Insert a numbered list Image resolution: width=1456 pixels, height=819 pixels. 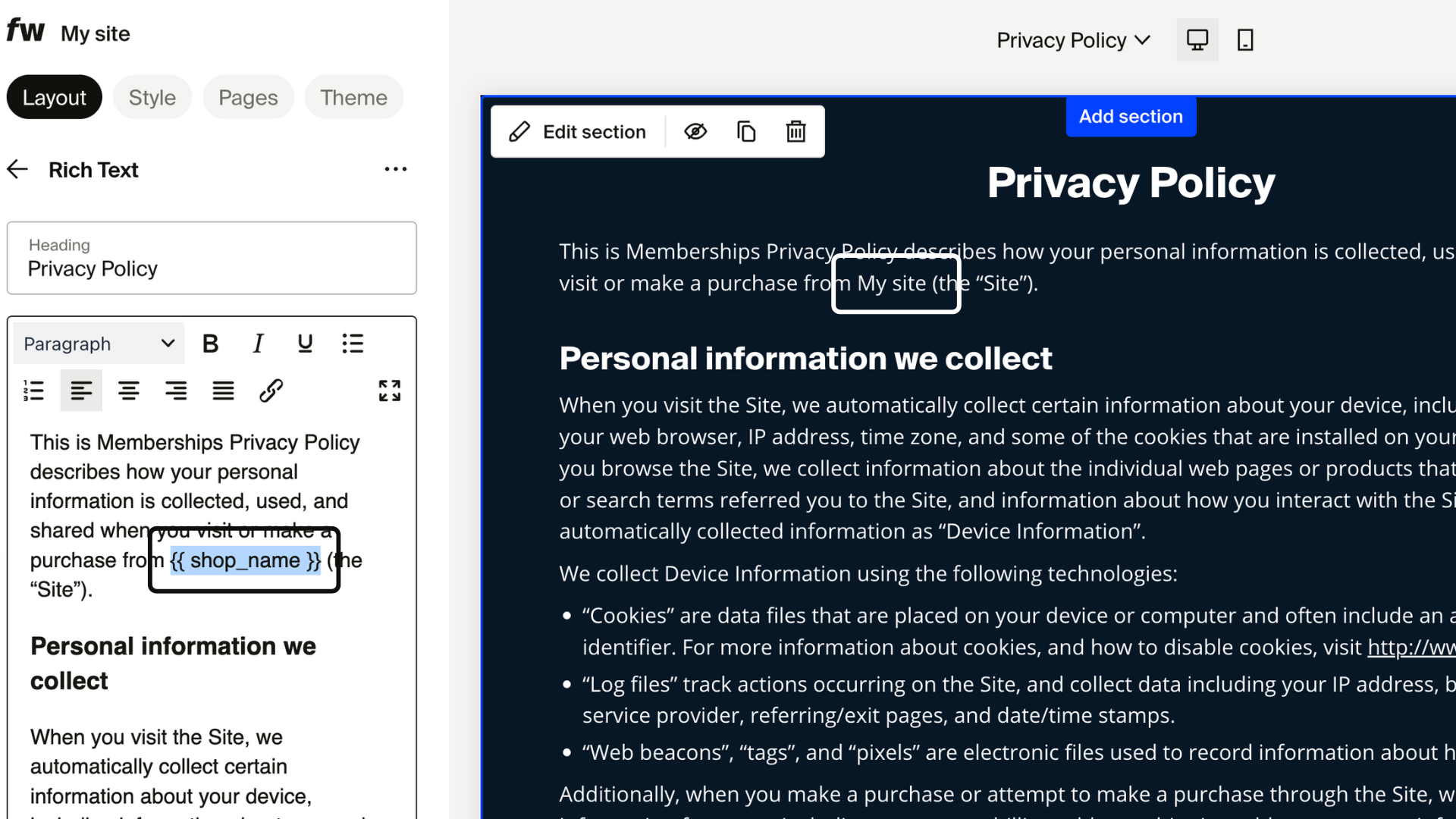pos(33,391)
